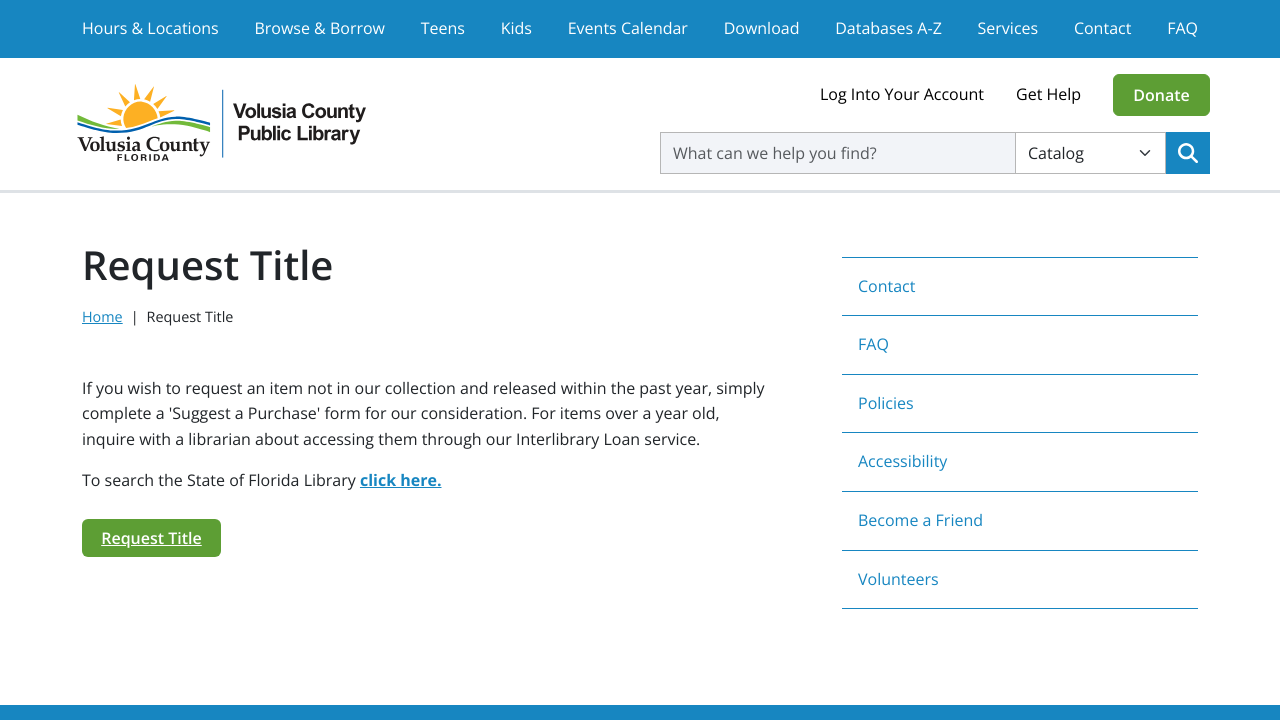
Task: Click the search magnifier icon
Action: [1187, 152]
